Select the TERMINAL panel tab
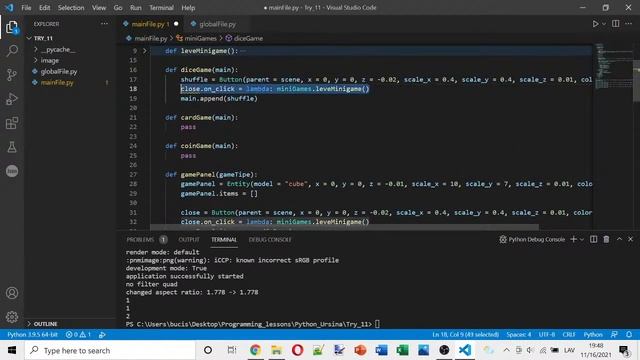Screen dimensions: 640x360 click(224, 239)
